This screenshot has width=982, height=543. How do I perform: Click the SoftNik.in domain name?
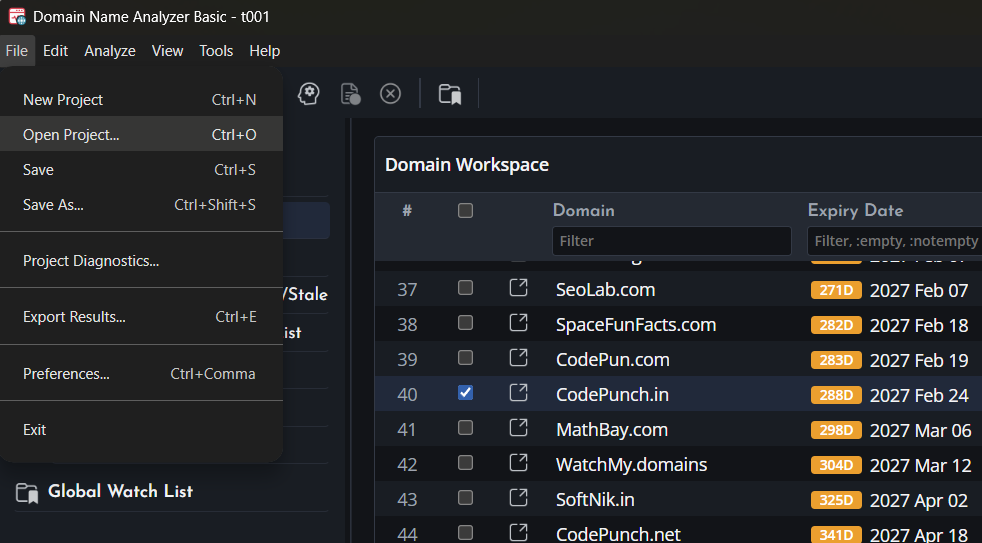click(595, 500)
